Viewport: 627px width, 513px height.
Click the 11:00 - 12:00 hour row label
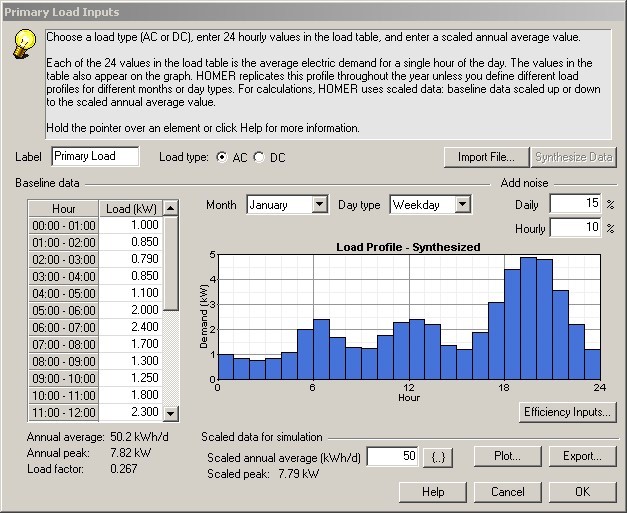64,412
